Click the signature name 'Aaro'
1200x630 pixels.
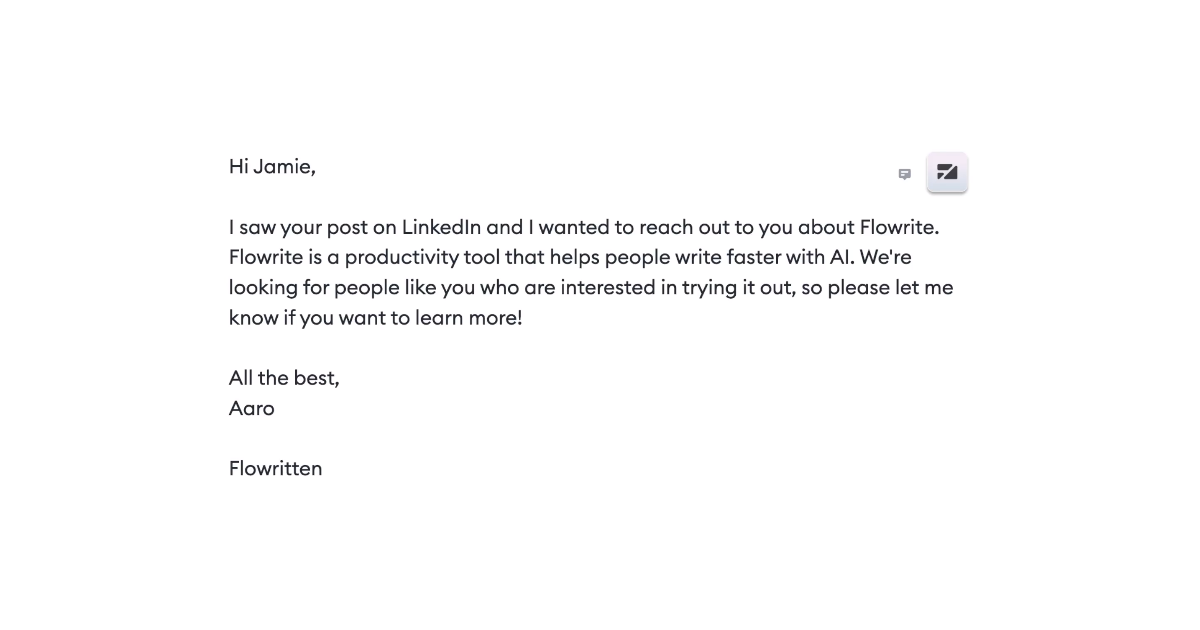coord(251,408)
